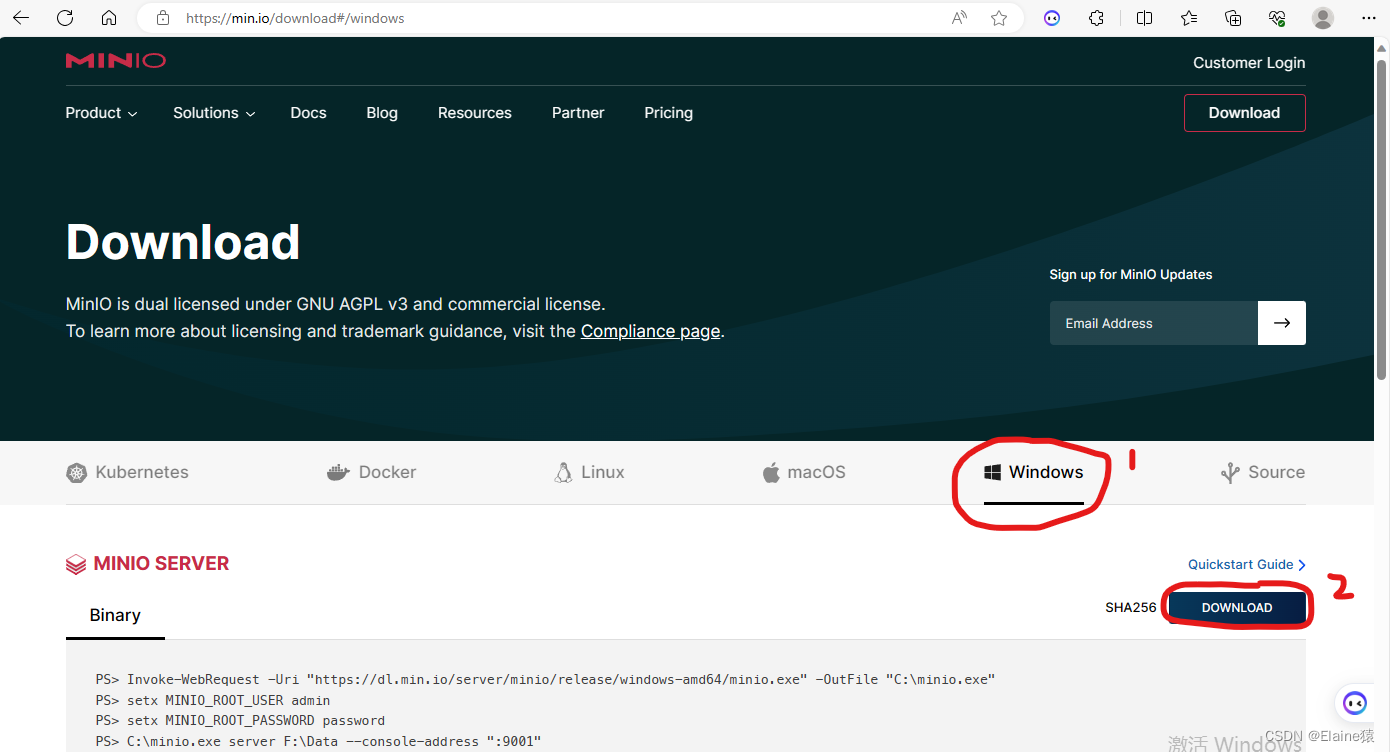Open the purple Copilot-style extension icon in the toolbar
1390x752 pixels.
point(1052,18)
